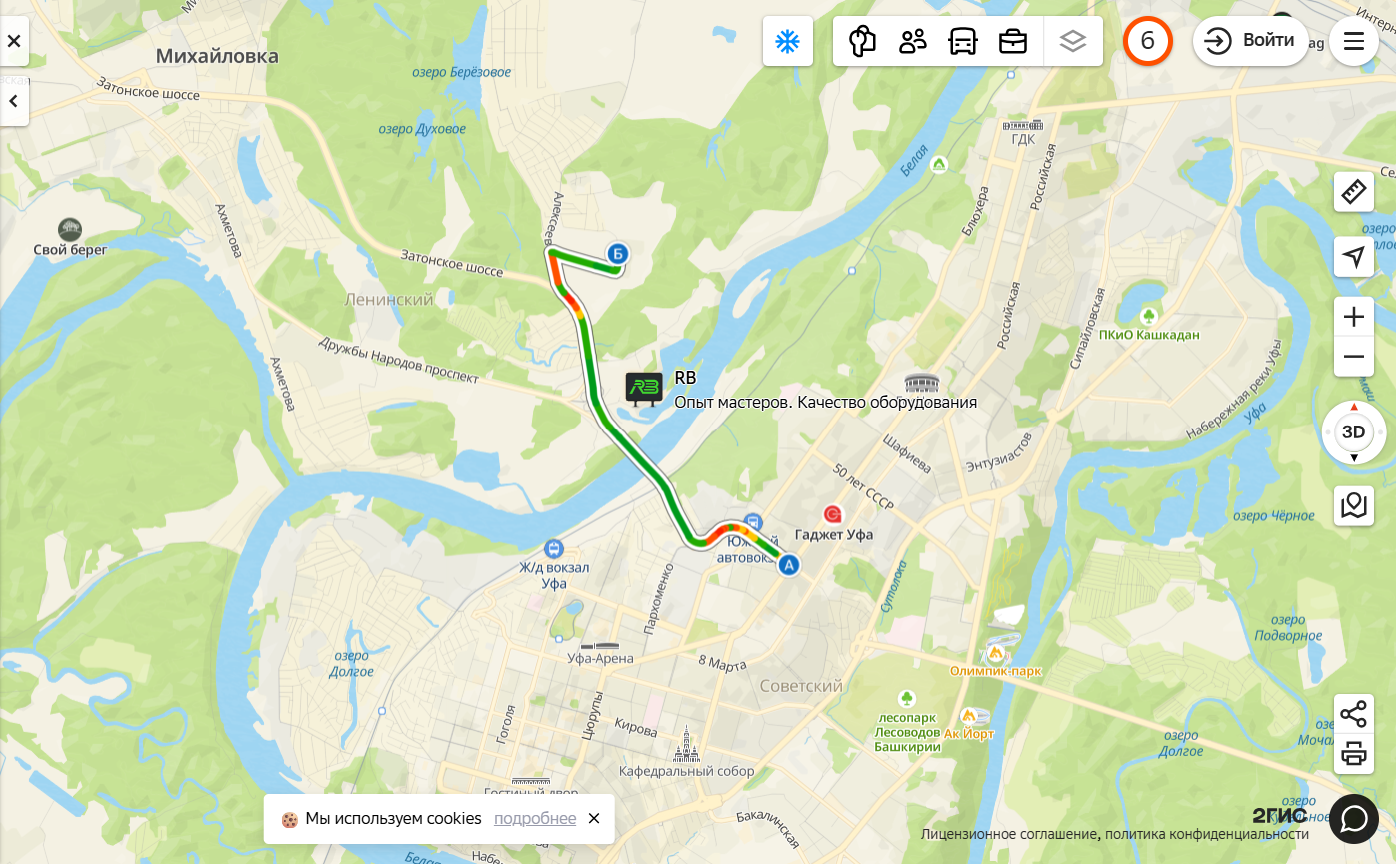Toggle the snowflake winter mode button
The height and width of the screenshot is (864, 1396).
(x=788, y=41)
